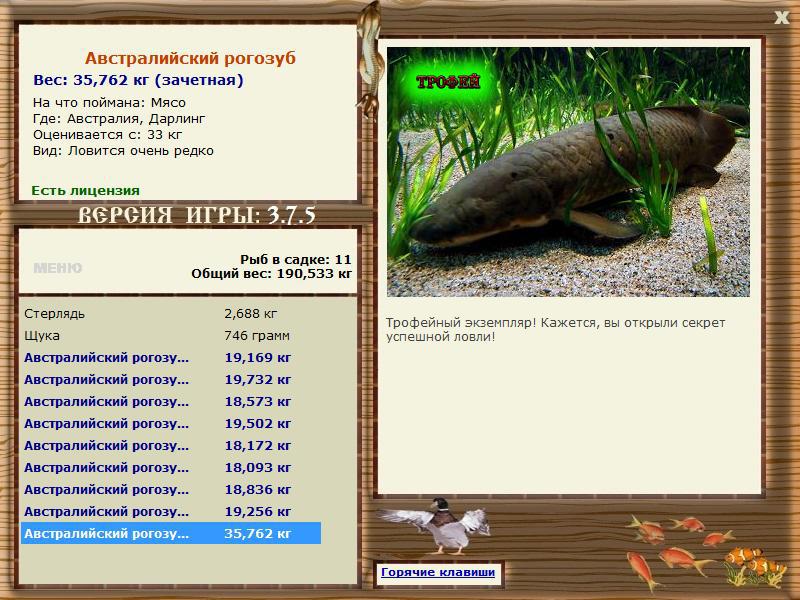The height and width of the screenshot is (600, 800).
Task: Click the Оценивается с: 33 кг line
Action: (108, 135)
